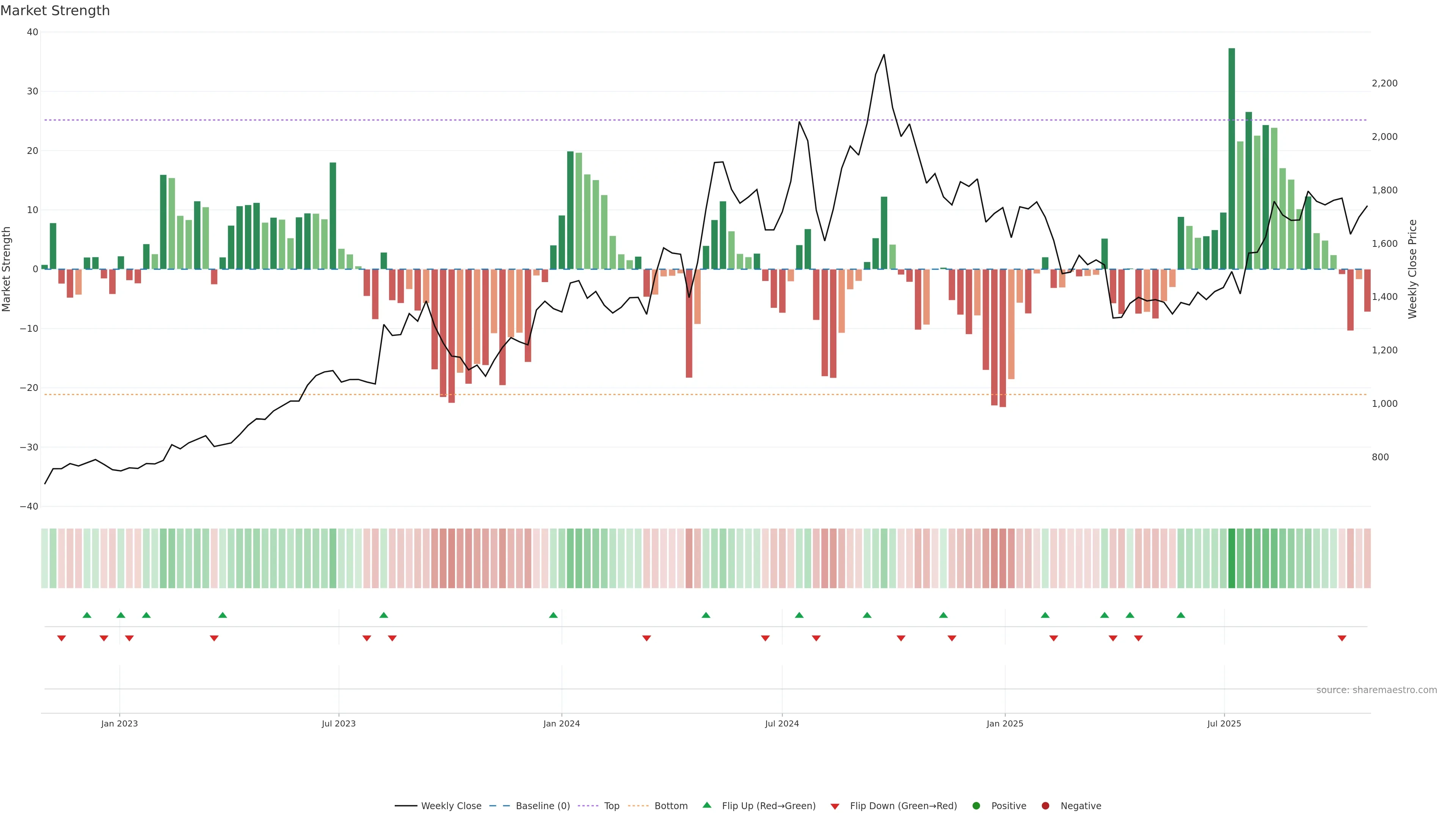Screen dimensions: 1456x819
Task: Click the last red flip-down marker
Action: click(1342, 638)
